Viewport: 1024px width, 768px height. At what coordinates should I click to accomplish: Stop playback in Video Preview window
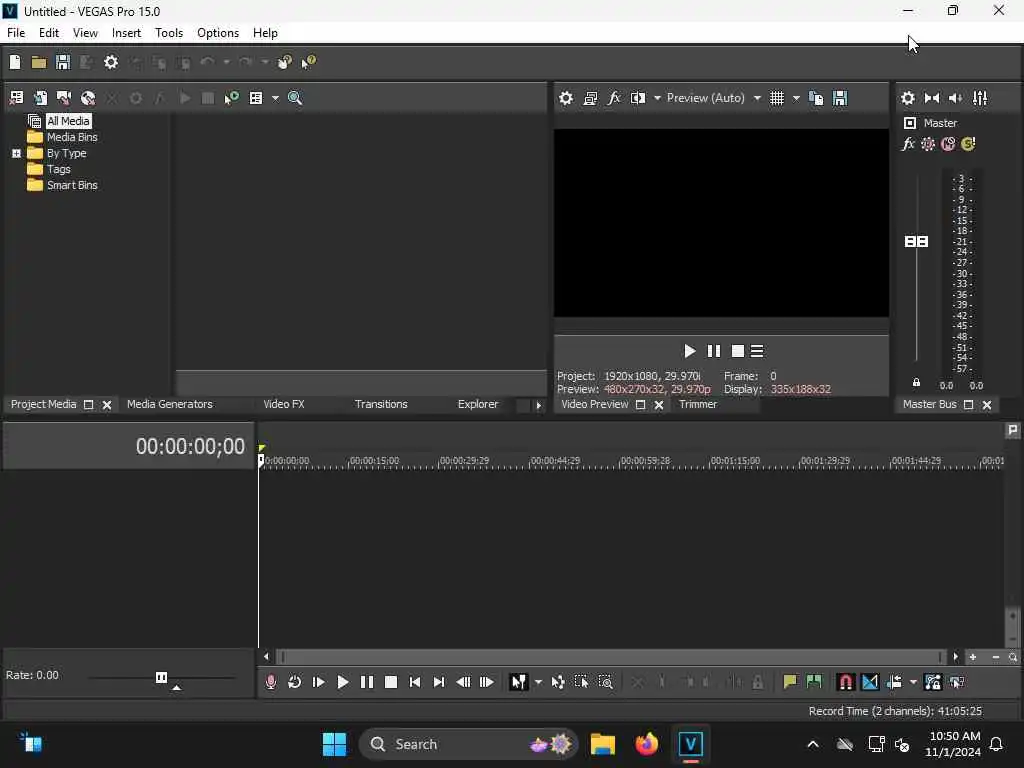[x=738, y=351]
